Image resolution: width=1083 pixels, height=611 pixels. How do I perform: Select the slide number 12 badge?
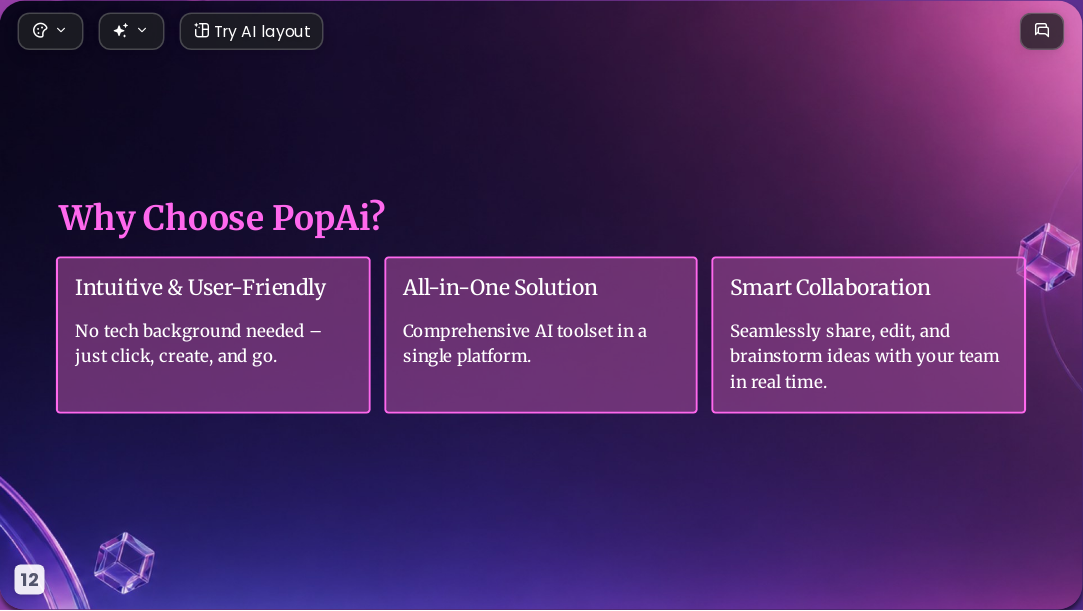coord(29,579)
